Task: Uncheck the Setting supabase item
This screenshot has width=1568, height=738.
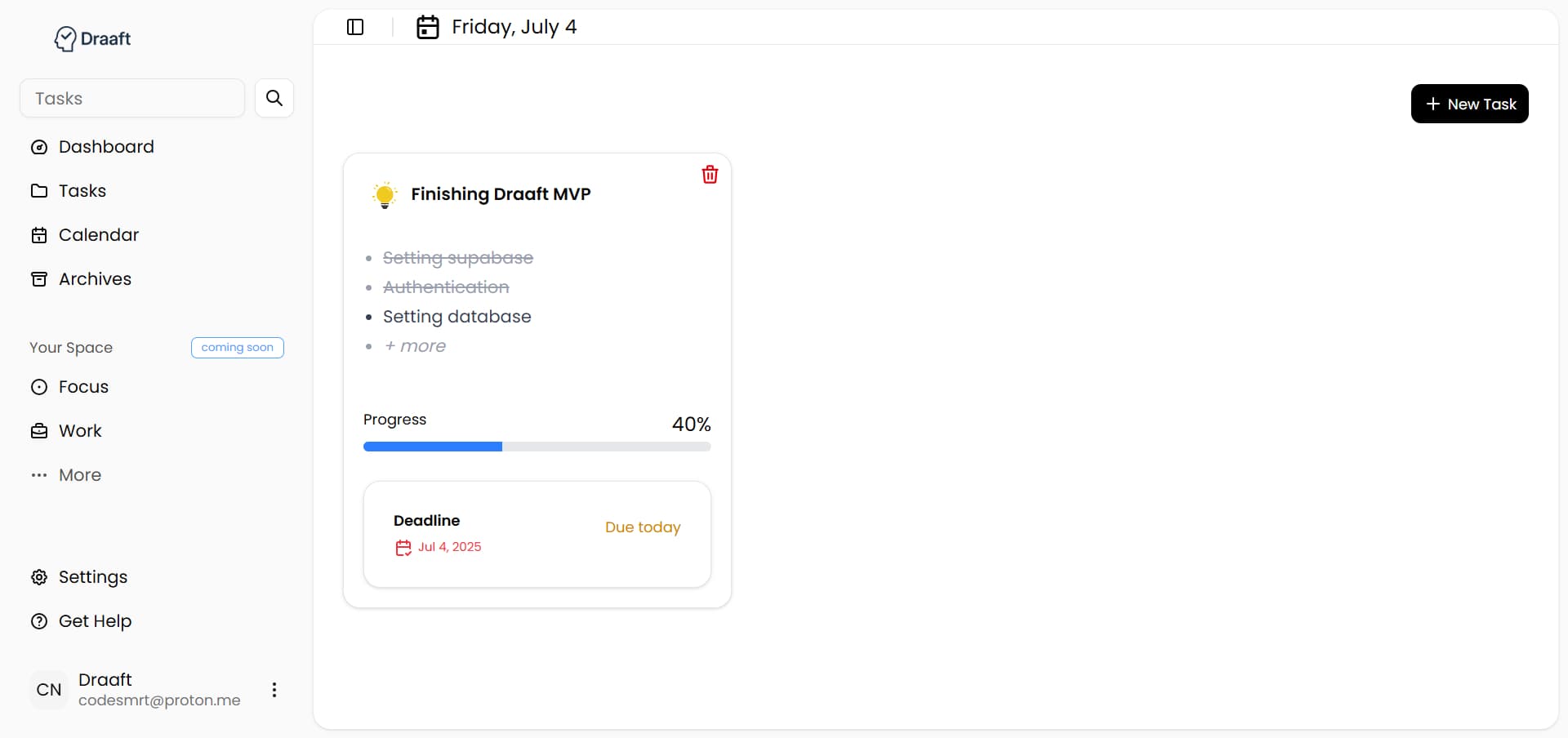Action: (458, 257)
